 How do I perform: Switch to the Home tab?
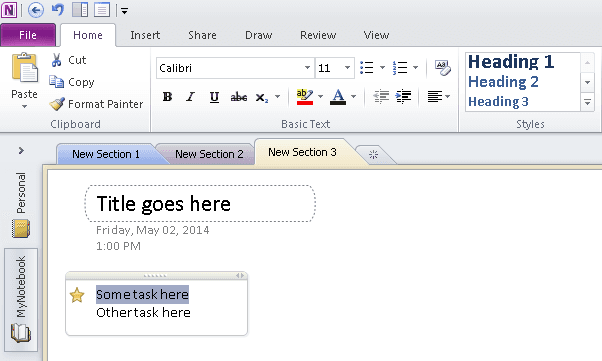pyautogui.click(x=88, y=35)
